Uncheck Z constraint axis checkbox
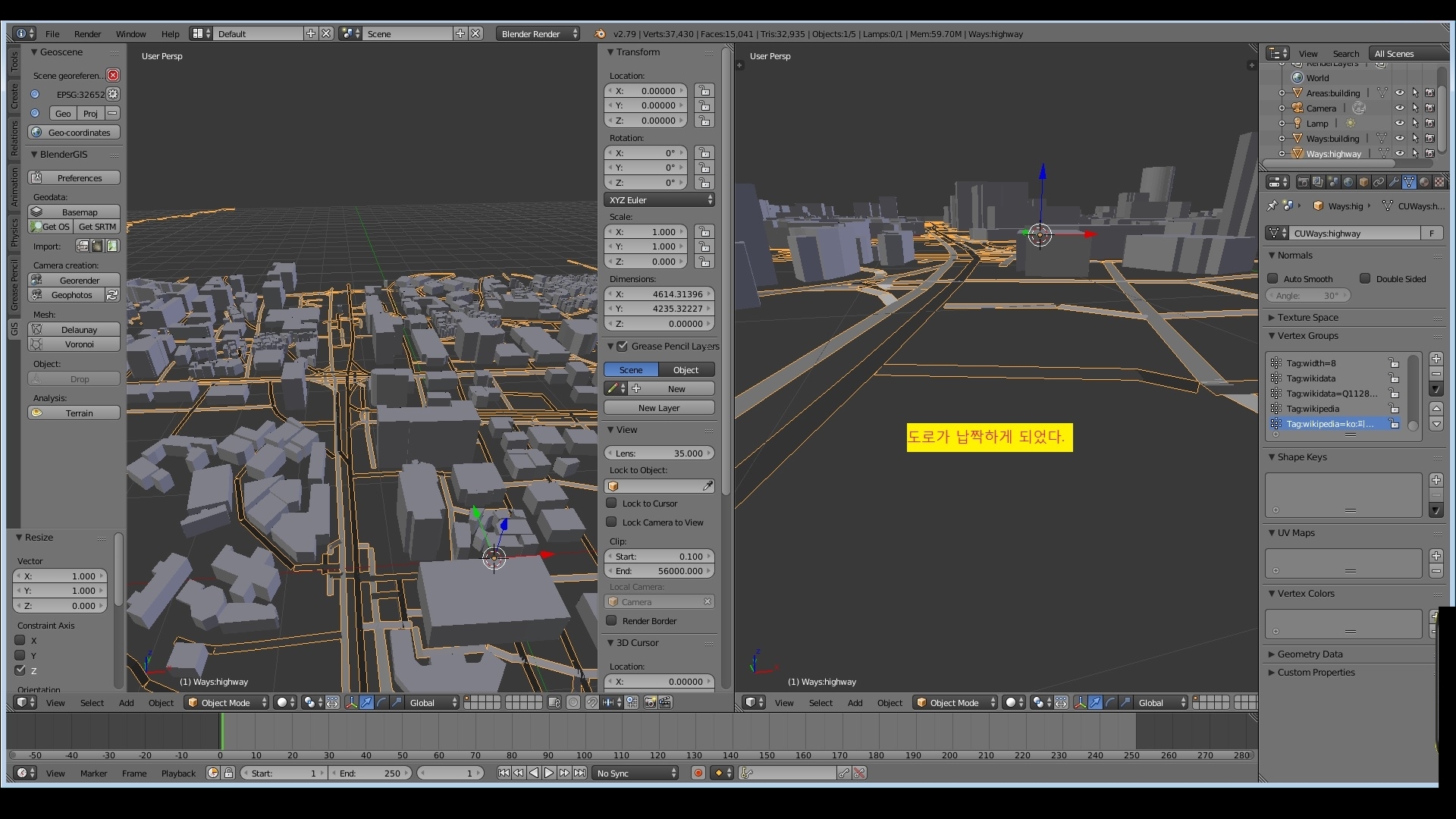Image resolution: width=1456 pixels, height=819 pixels. coord(20,670)
